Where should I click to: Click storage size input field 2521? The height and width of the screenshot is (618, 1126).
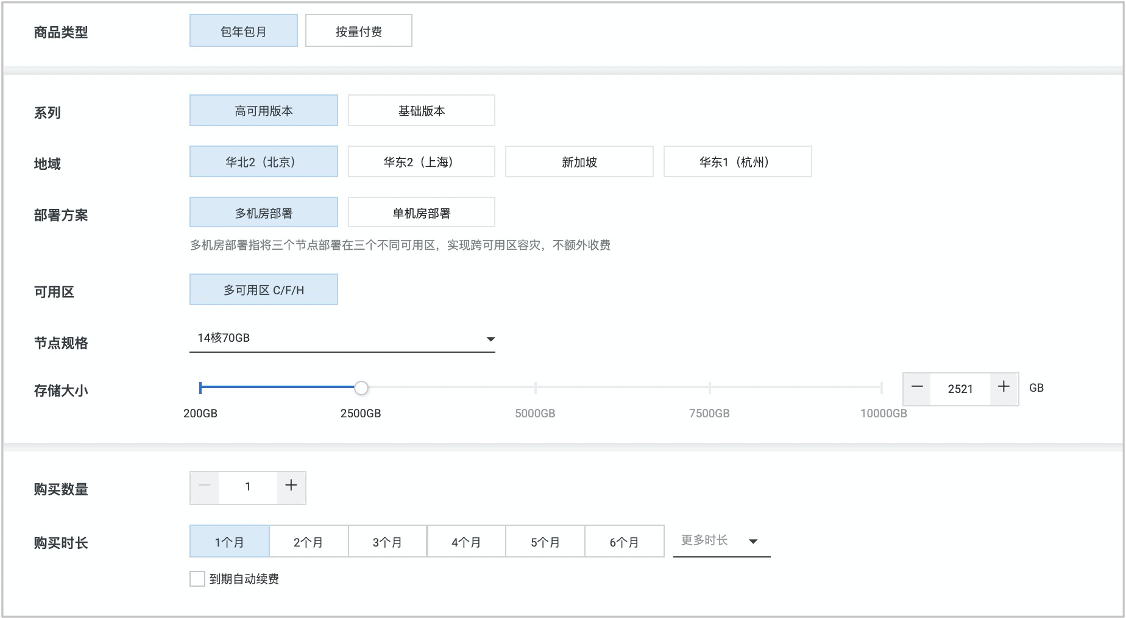pyautogui.click(x=960, y=388)
